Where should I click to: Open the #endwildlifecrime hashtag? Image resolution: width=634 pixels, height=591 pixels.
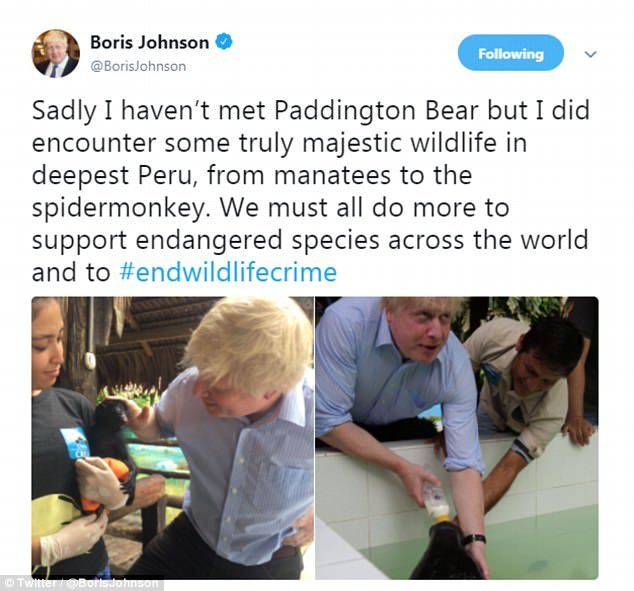pos(228,272)
